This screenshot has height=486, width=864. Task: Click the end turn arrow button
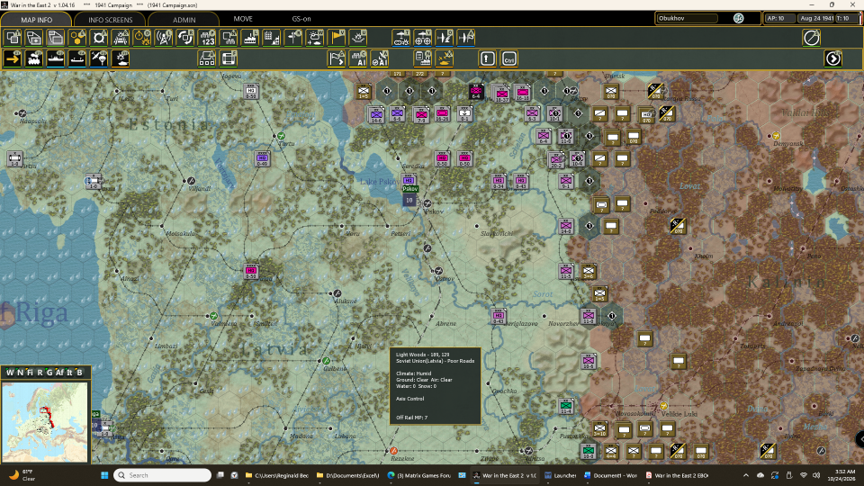(833, 58)
